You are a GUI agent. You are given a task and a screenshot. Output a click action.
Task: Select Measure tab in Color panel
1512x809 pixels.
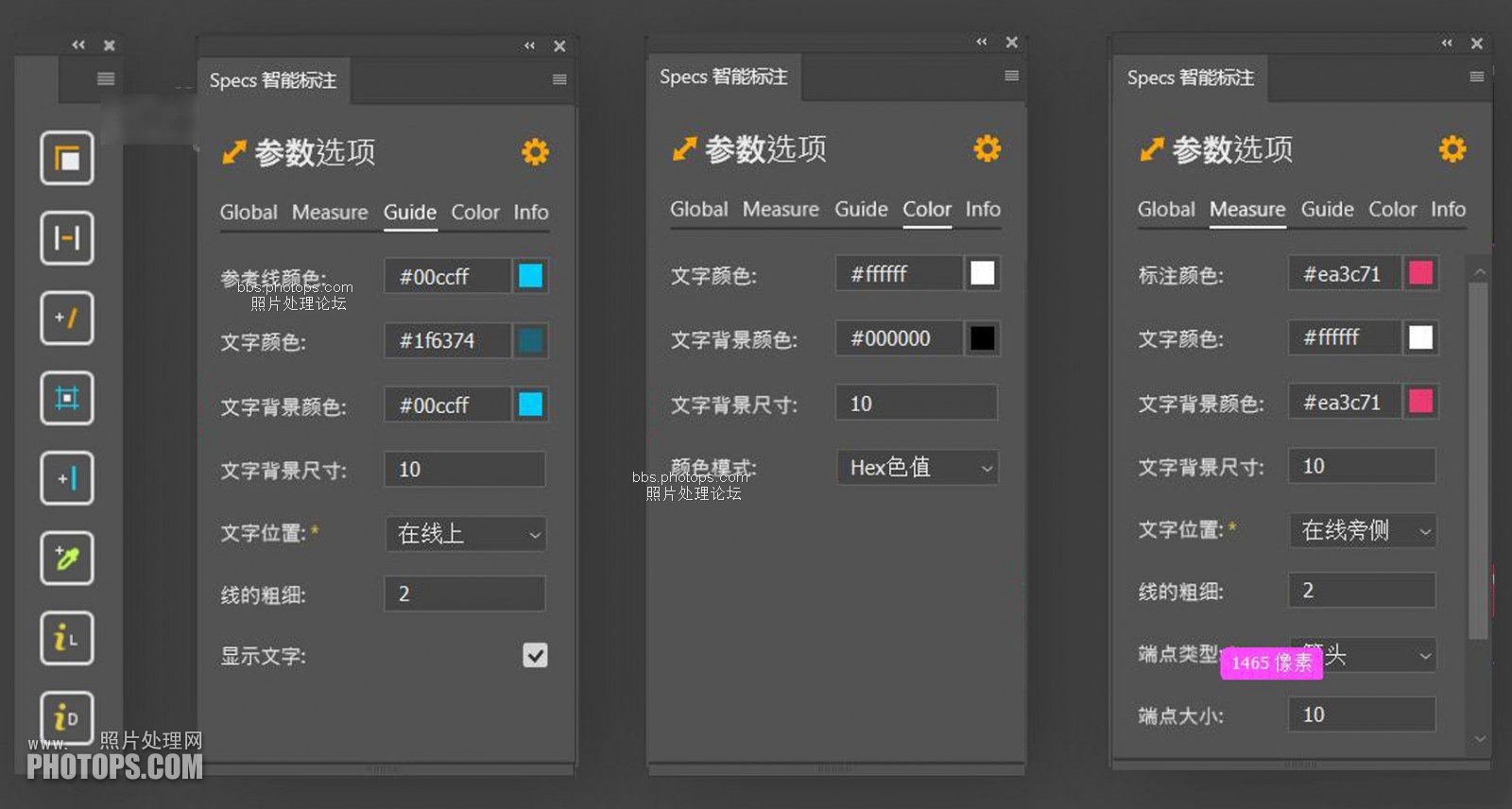coord(781,209)
